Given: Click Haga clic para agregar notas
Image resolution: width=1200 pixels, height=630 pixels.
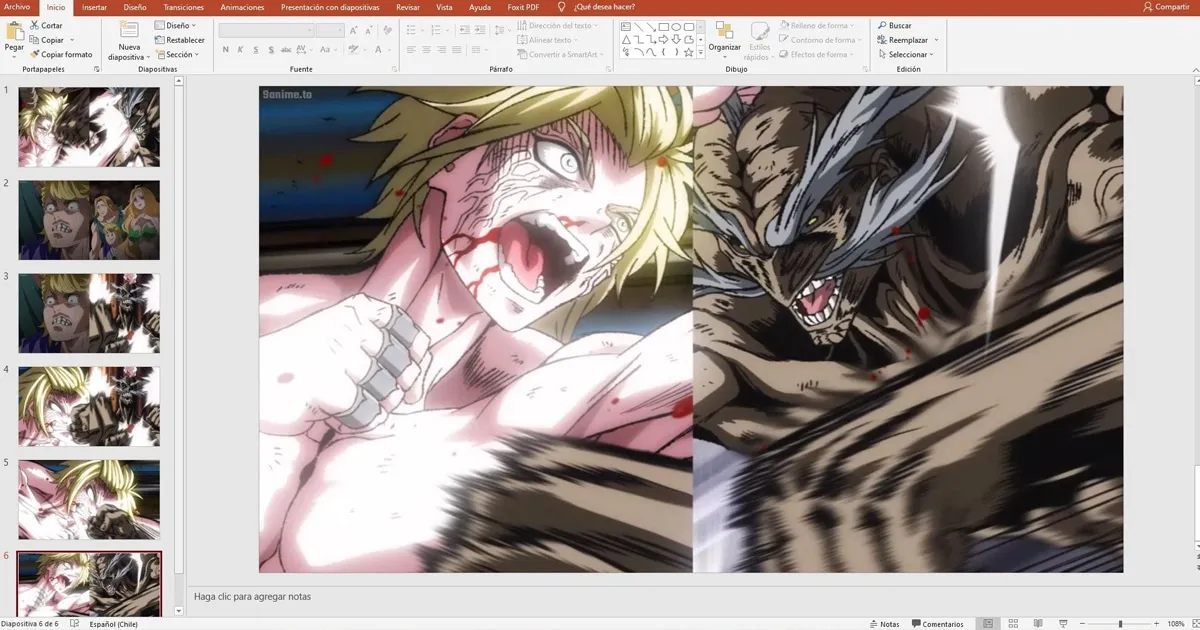Looking at the screenshot, I should (253, 597).
